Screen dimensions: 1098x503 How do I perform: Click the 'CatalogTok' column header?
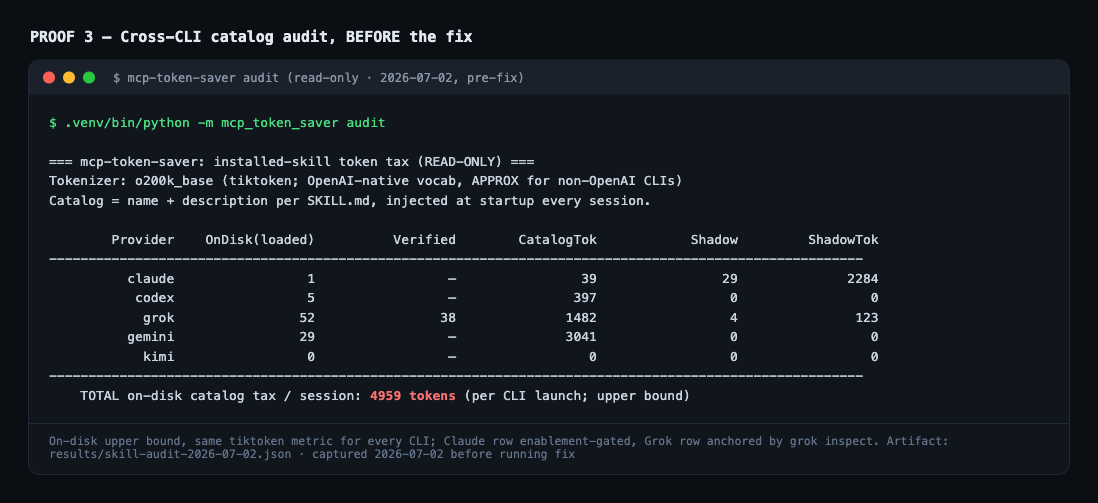click(x=557, y=240)
